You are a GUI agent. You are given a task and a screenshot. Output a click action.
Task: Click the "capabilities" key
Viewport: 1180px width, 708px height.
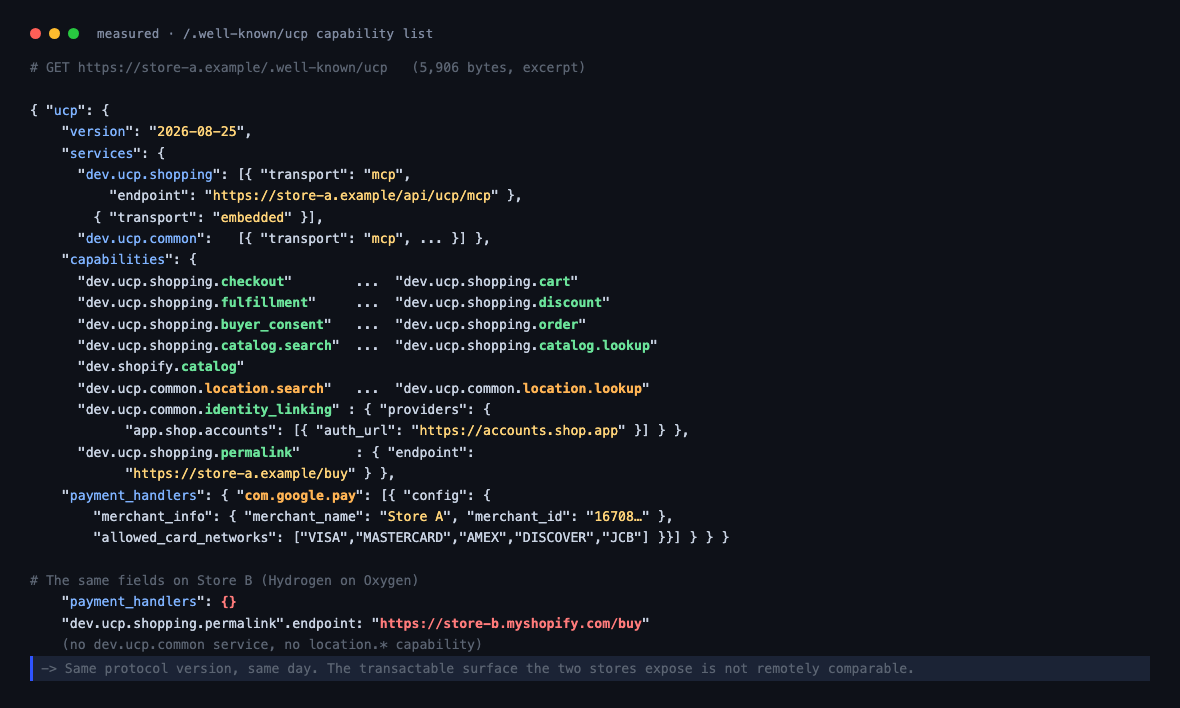117,260
